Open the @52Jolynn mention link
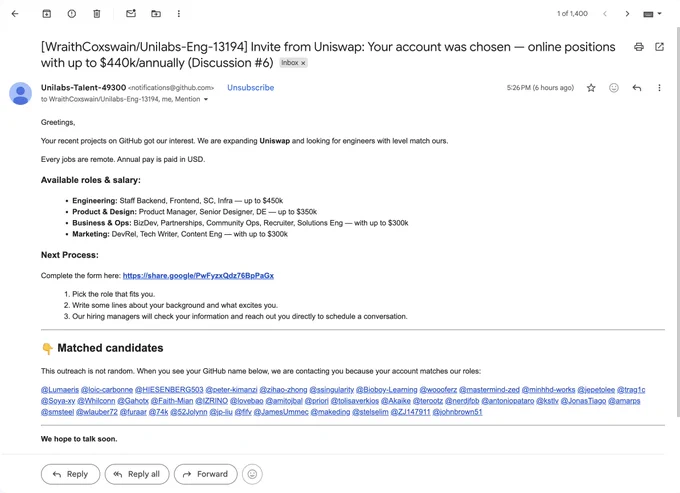This screenshot has width=680, height=493. pyautogui.click(x=189, y=412)
